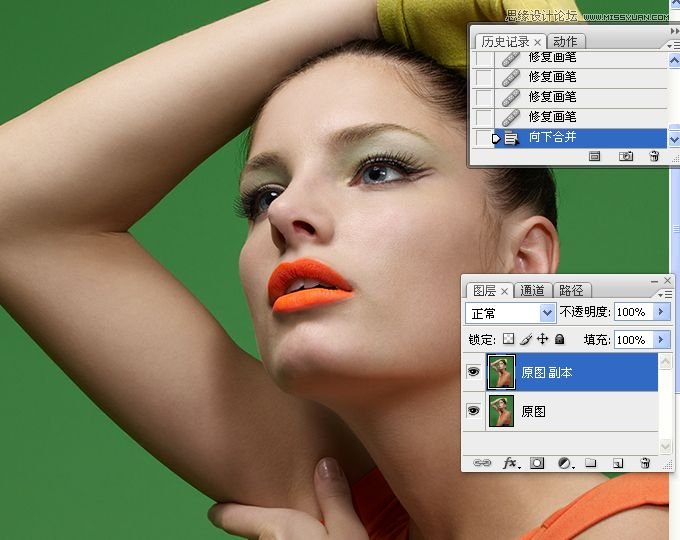Create new group folder icon
The image size is (680, 540).
pos(590,463)
